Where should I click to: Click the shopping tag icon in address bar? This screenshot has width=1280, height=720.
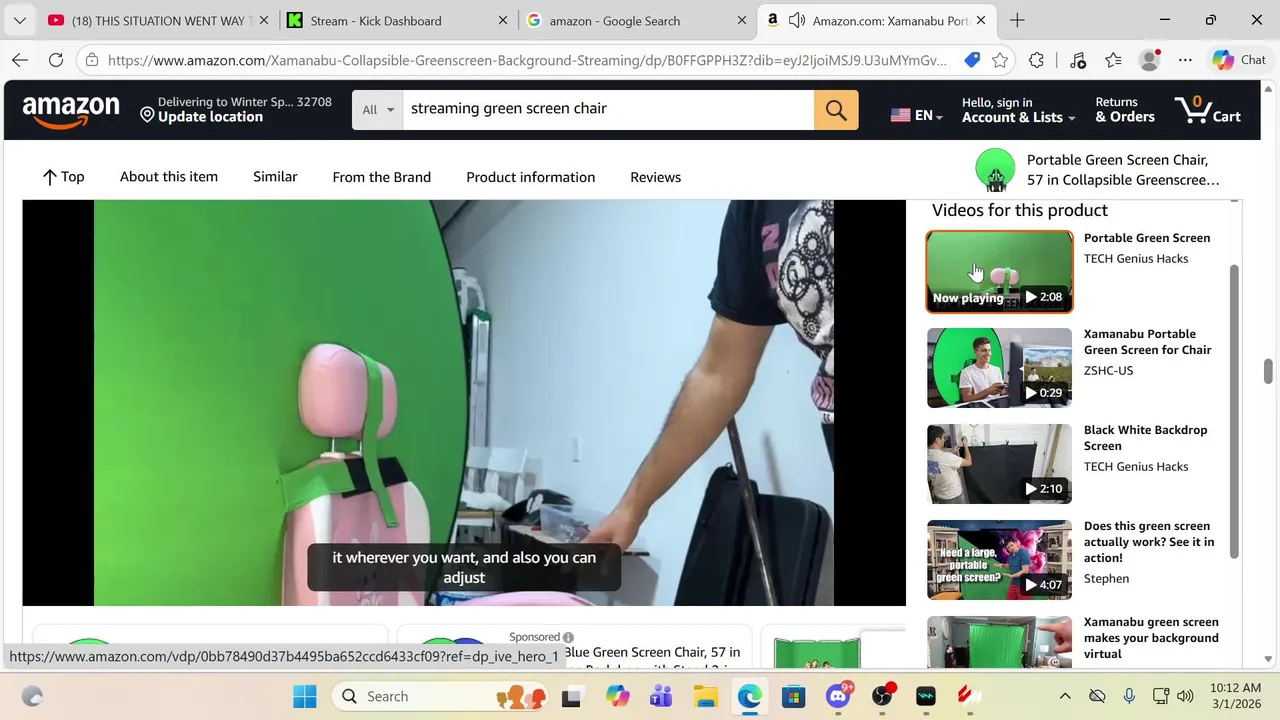(972, 60)
